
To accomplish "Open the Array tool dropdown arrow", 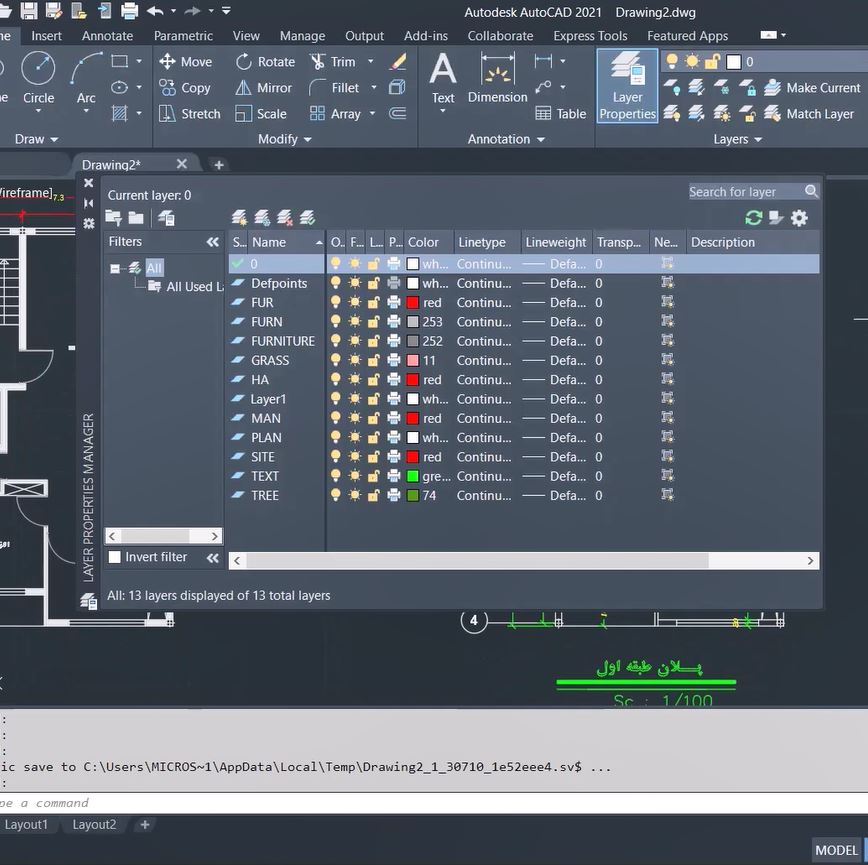I will 373,113.
